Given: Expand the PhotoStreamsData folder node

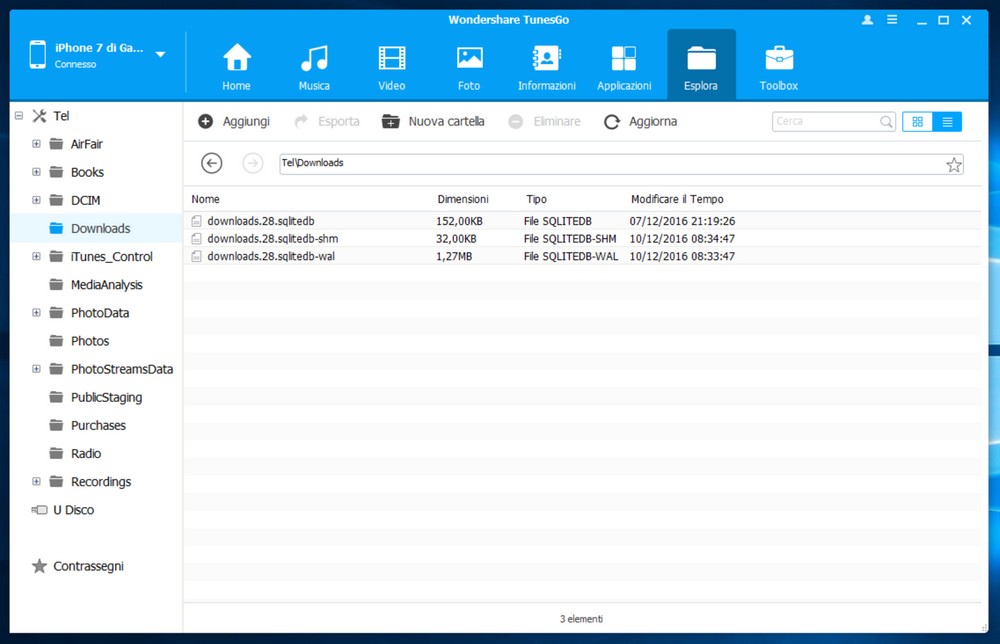Looking at the screenshot, I should [x=36, y=369].
